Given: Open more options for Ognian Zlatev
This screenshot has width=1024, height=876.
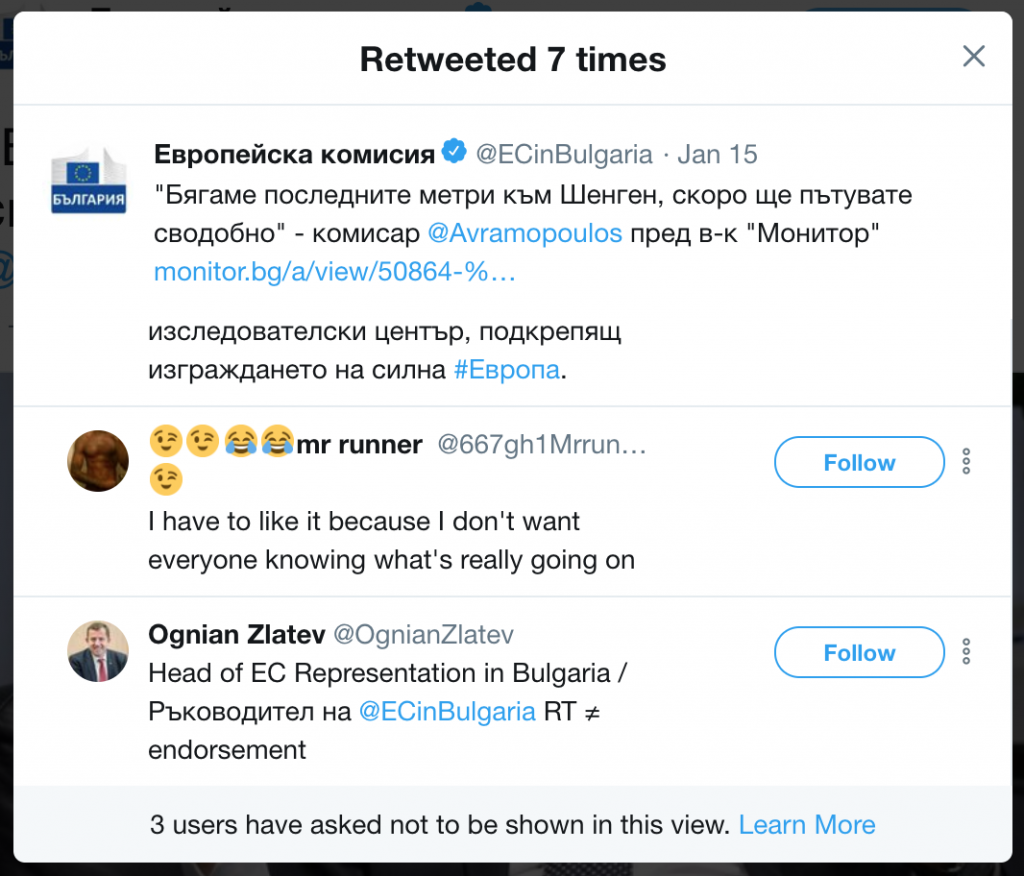Looking at the screenshot, I should 966,651.
